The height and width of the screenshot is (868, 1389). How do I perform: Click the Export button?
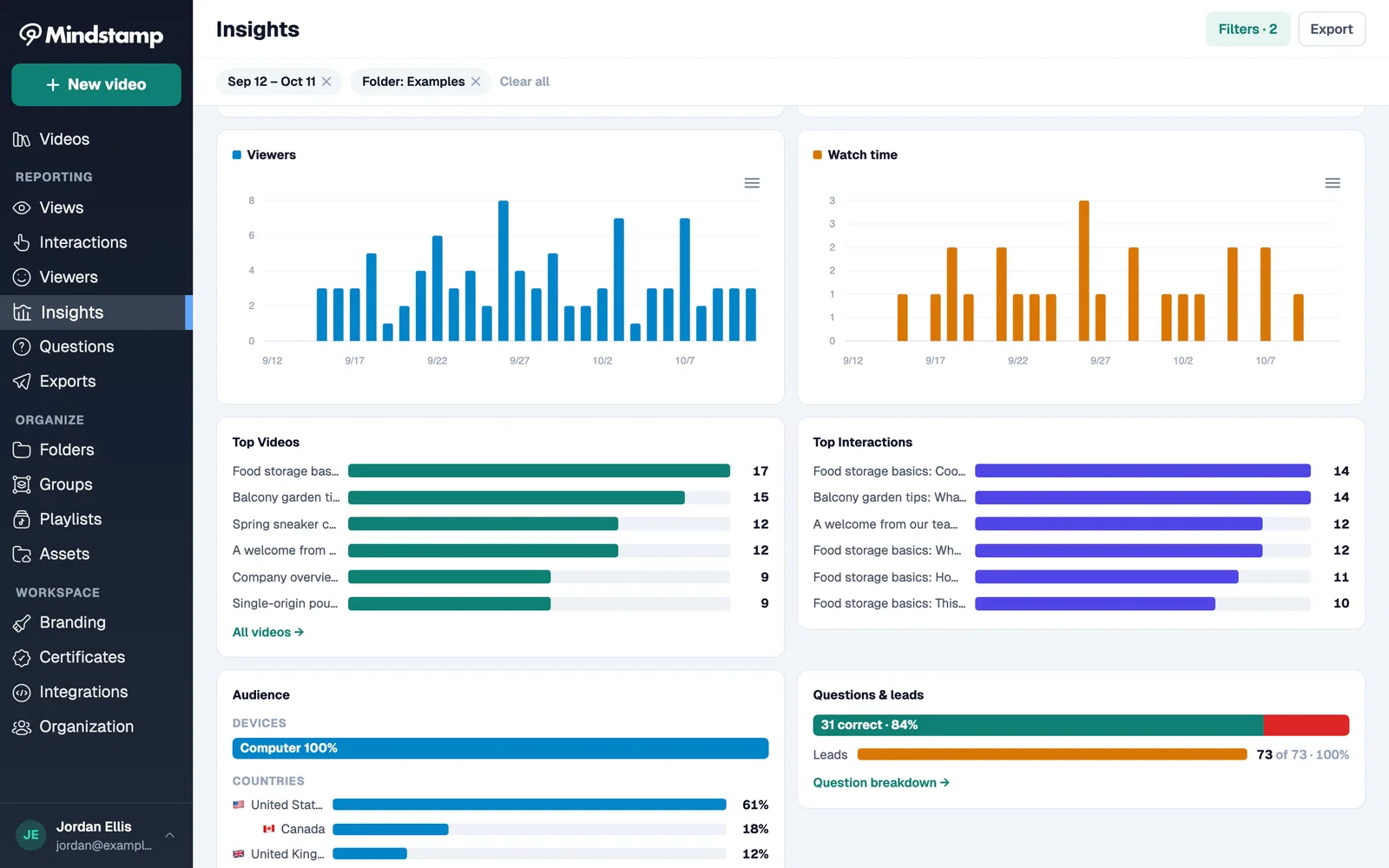(x=1332, y=30)
